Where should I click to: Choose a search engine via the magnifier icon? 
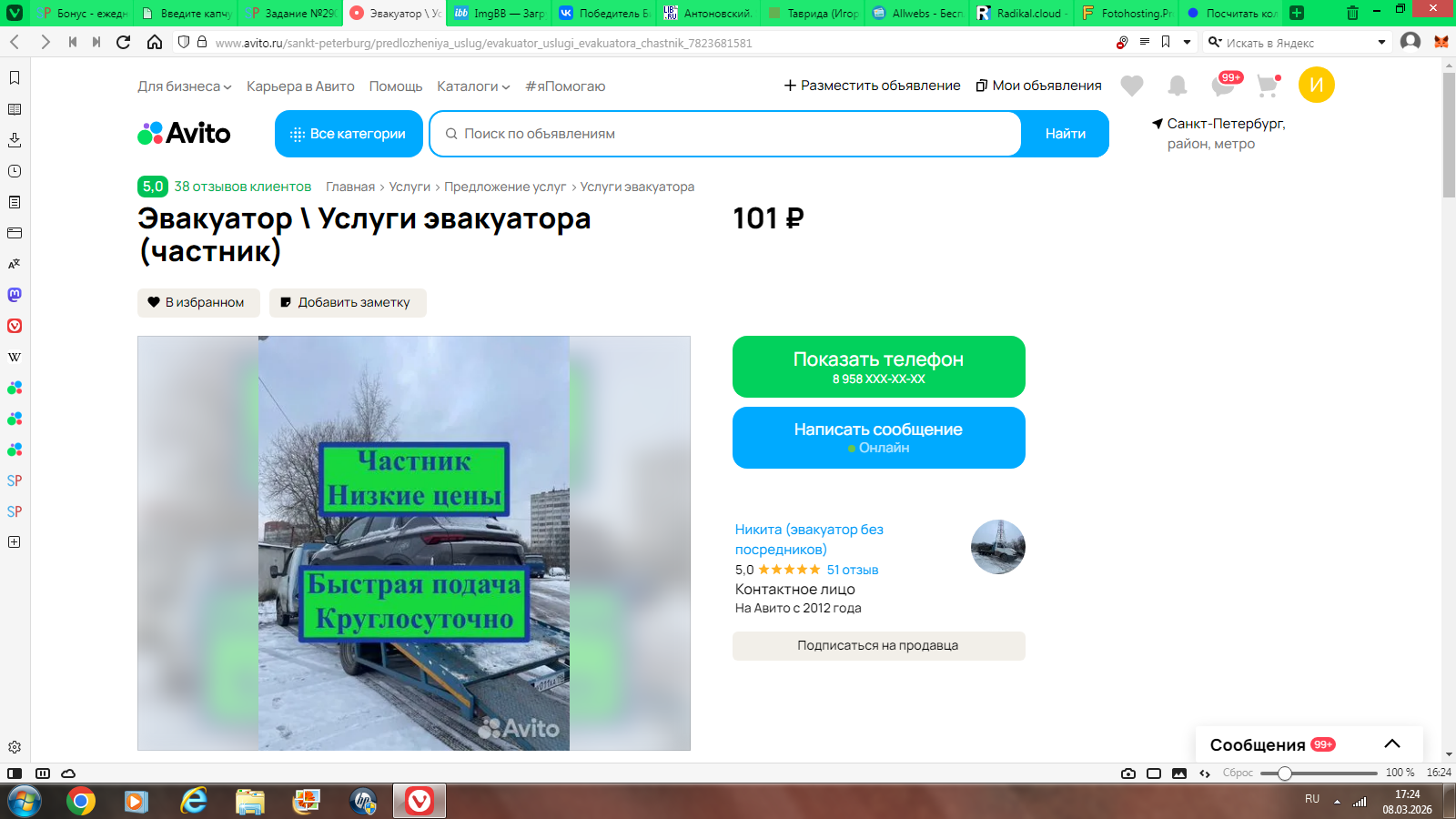(1214, 42)
